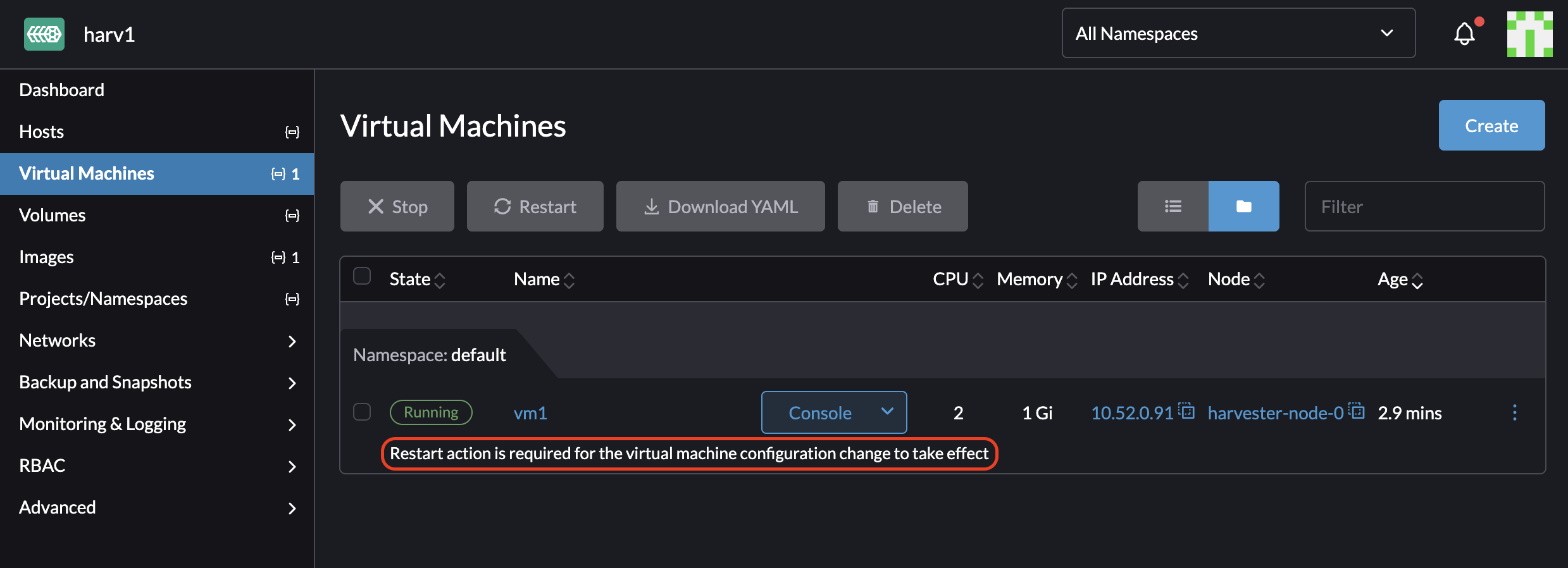Click the copy icon beside harvester-node-0
Screen dimensions: 1568x568
[1358, 411]
